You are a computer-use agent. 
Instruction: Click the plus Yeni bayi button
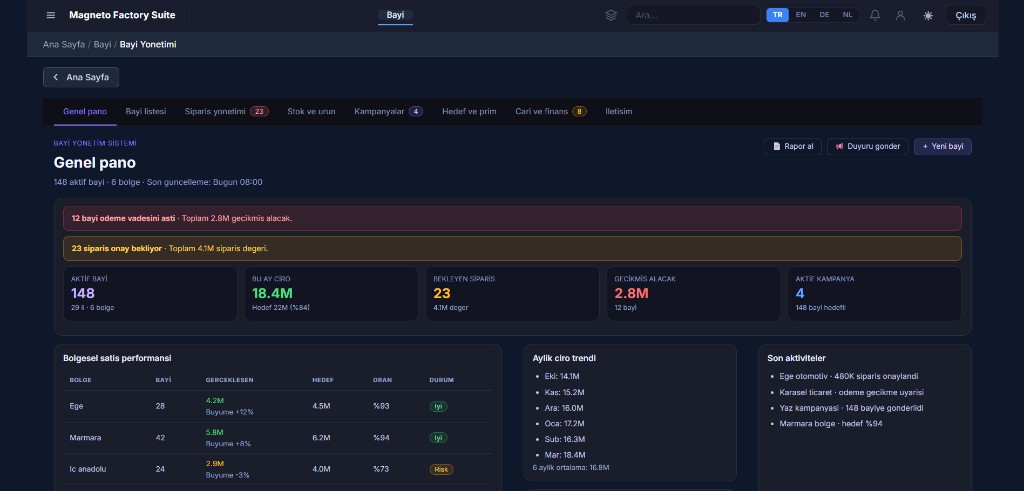(942, 146)
